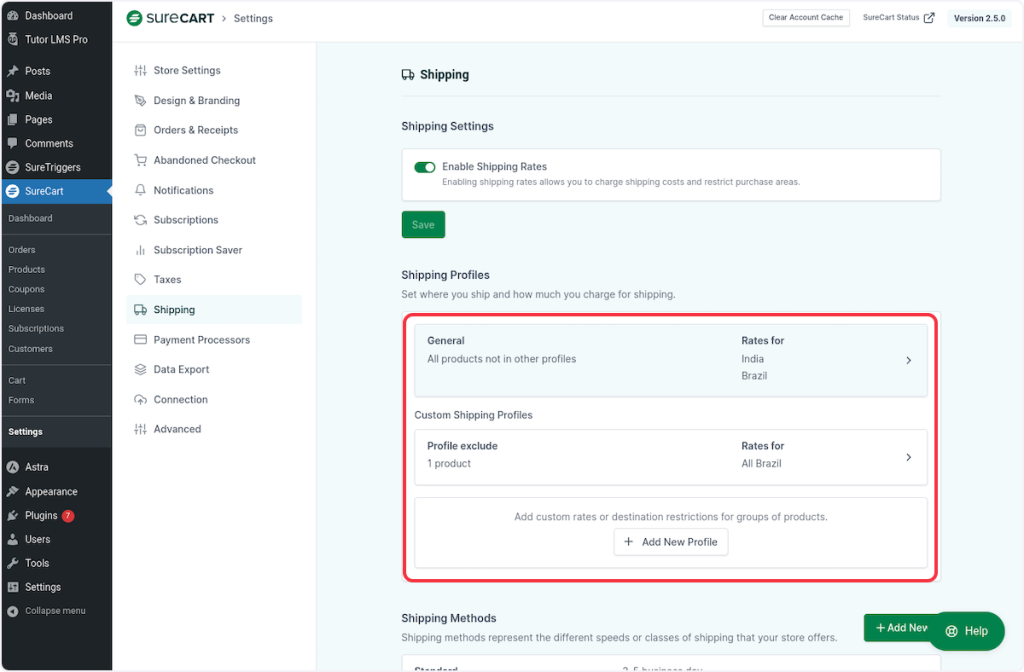The image size is (1024, 672).
Task: Open Plugins in the WordPress sidebar
Action: tap(41, 516)
